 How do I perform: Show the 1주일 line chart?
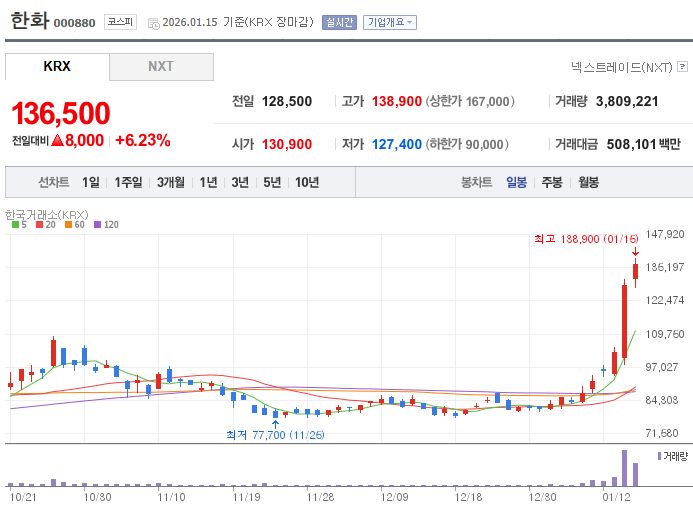pyautogui.click(x=128, y=182)
